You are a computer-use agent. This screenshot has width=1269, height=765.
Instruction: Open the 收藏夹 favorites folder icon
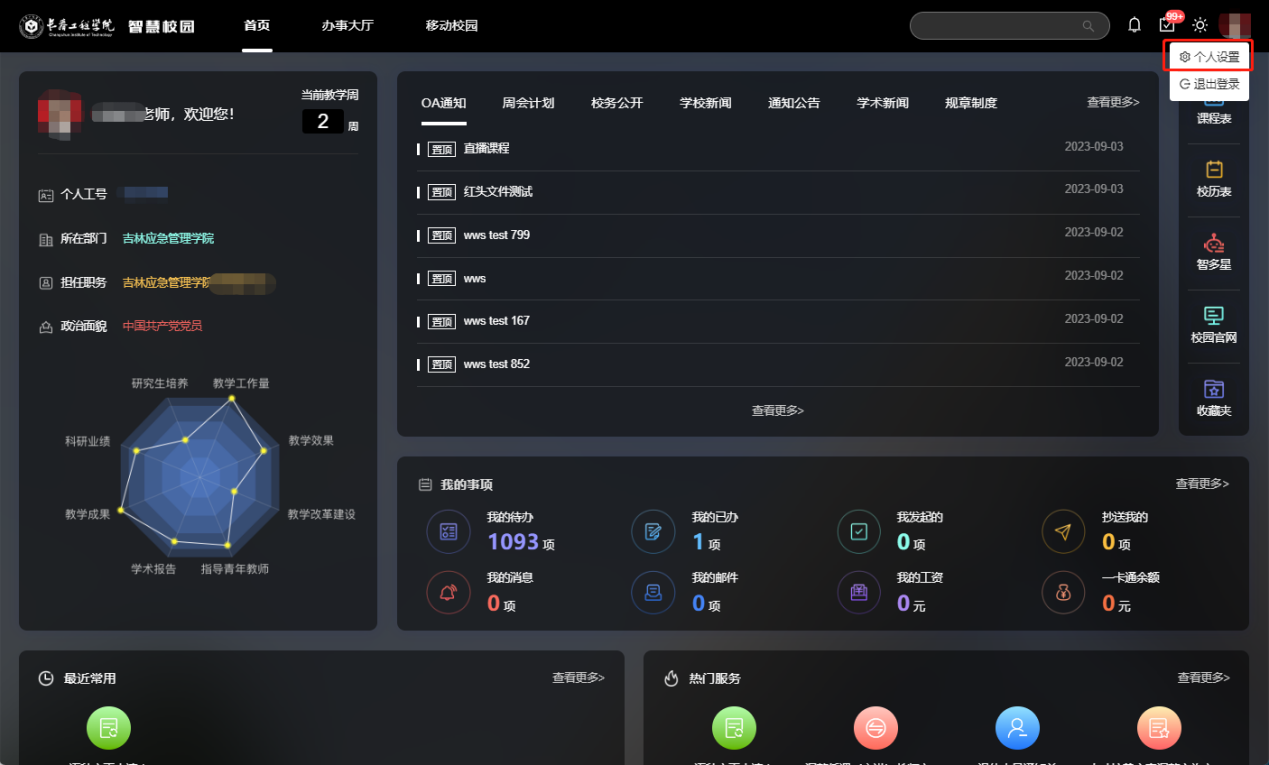click(1214, 389)
